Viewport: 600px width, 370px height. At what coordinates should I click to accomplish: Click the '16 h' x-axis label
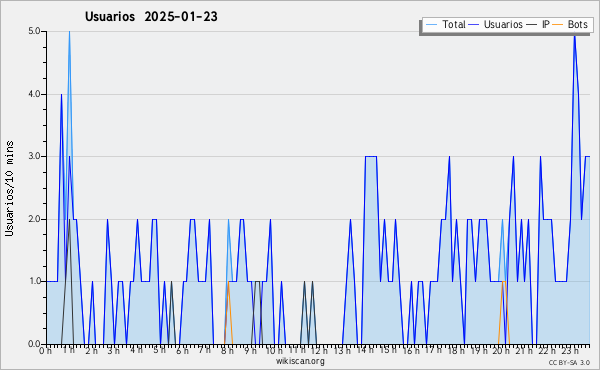(x=411, y=351)
